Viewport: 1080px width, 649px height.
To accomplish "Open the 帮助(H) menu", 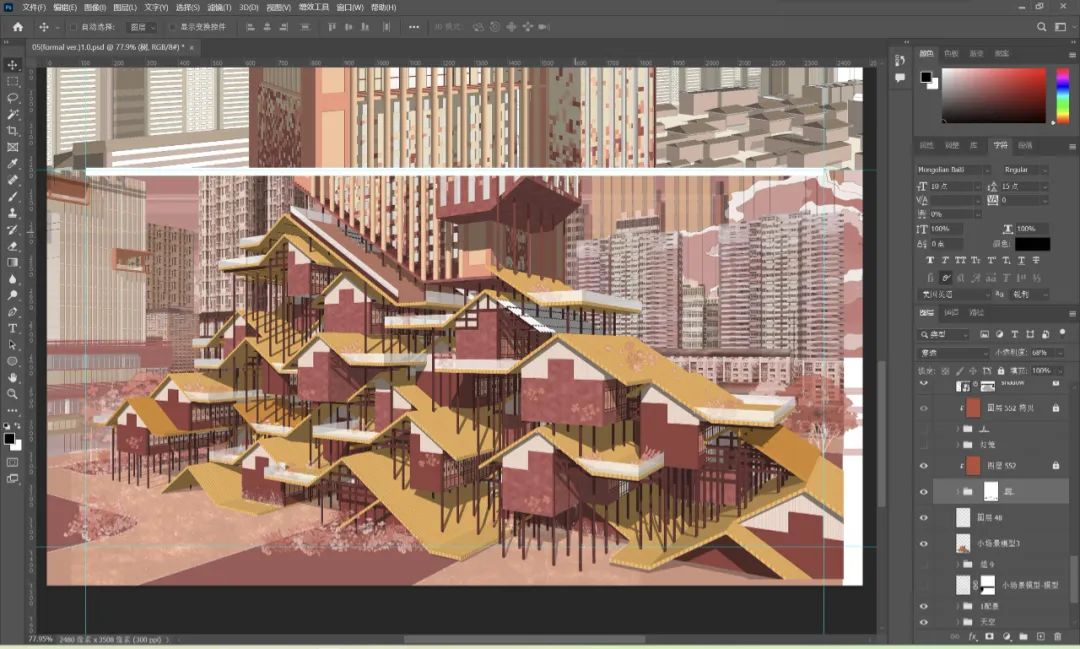I will pyautogui.click(x=384, y=8).
